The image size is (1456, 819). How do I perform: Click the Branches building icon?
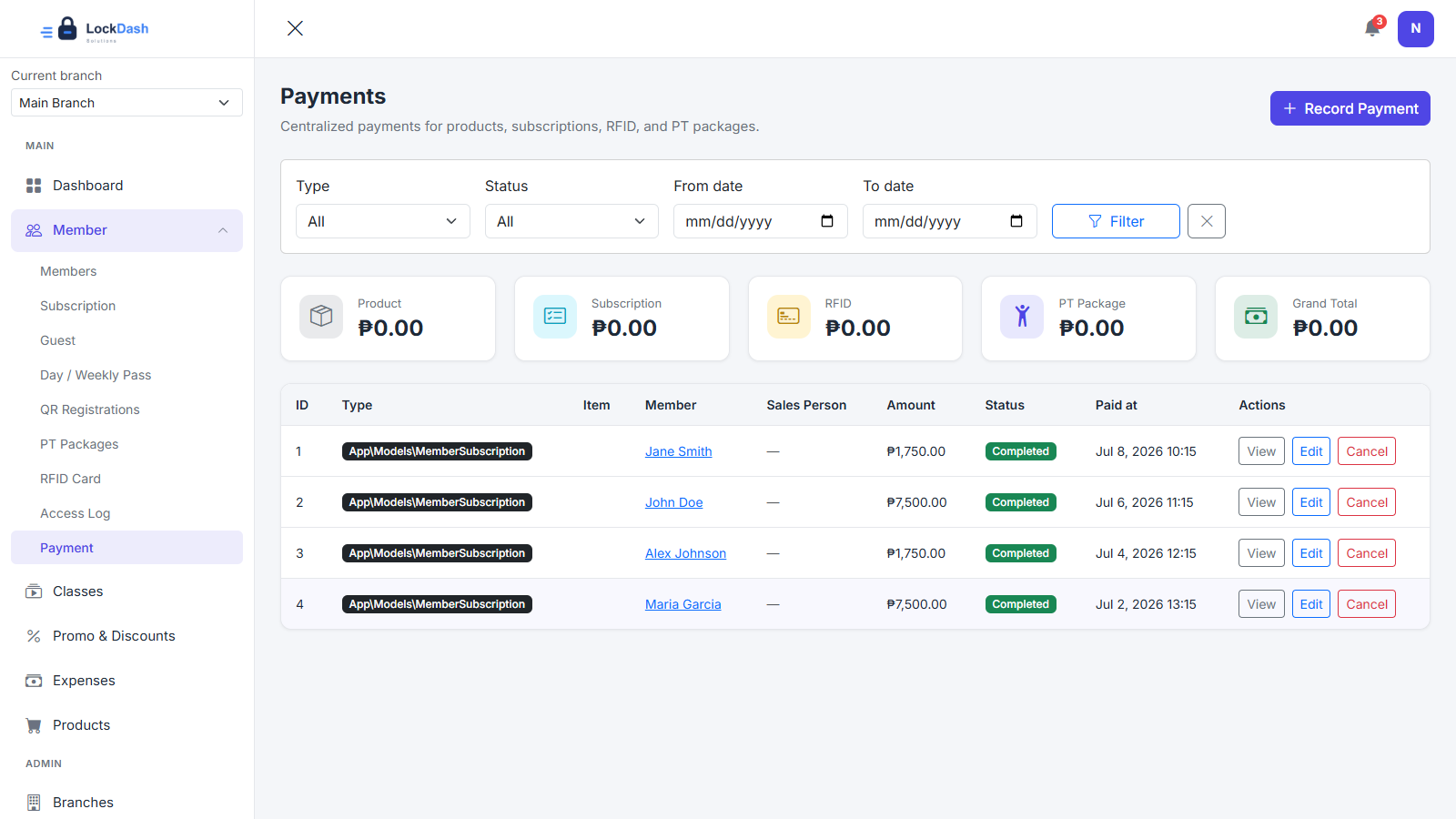click(x=34, y=803)
